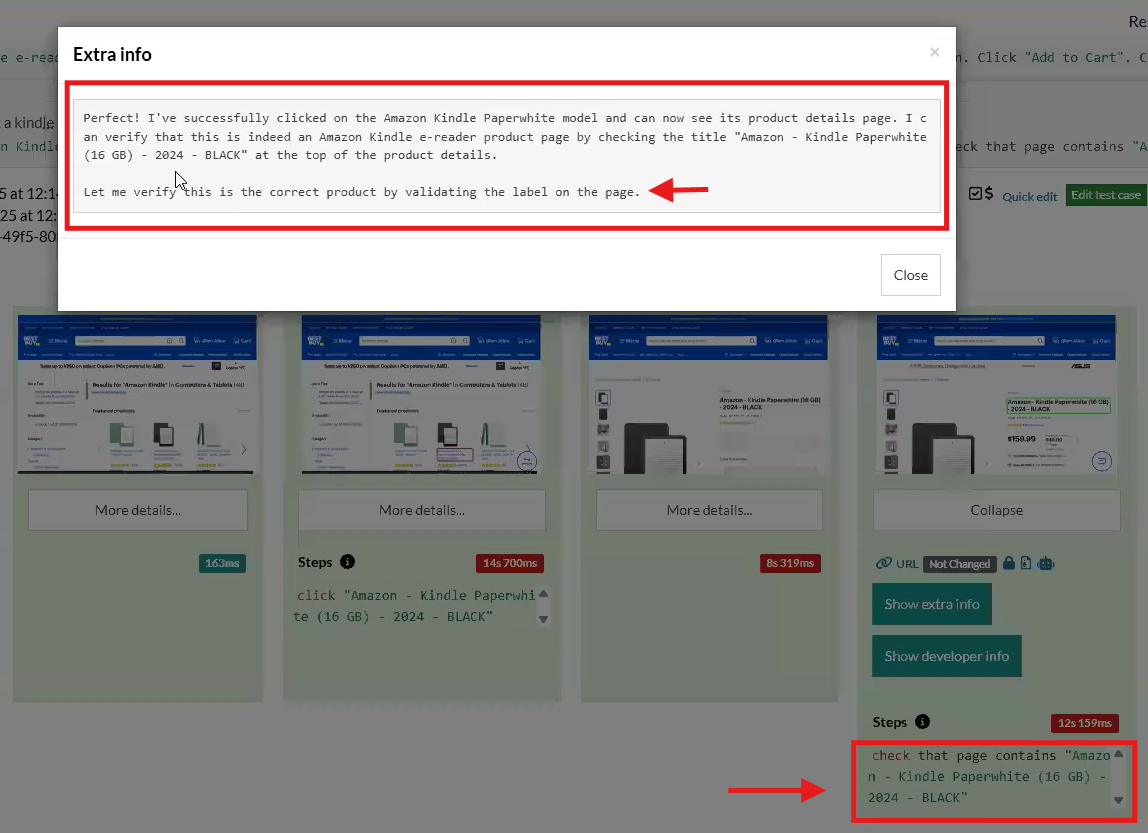Click the Show extra info button

931,604
